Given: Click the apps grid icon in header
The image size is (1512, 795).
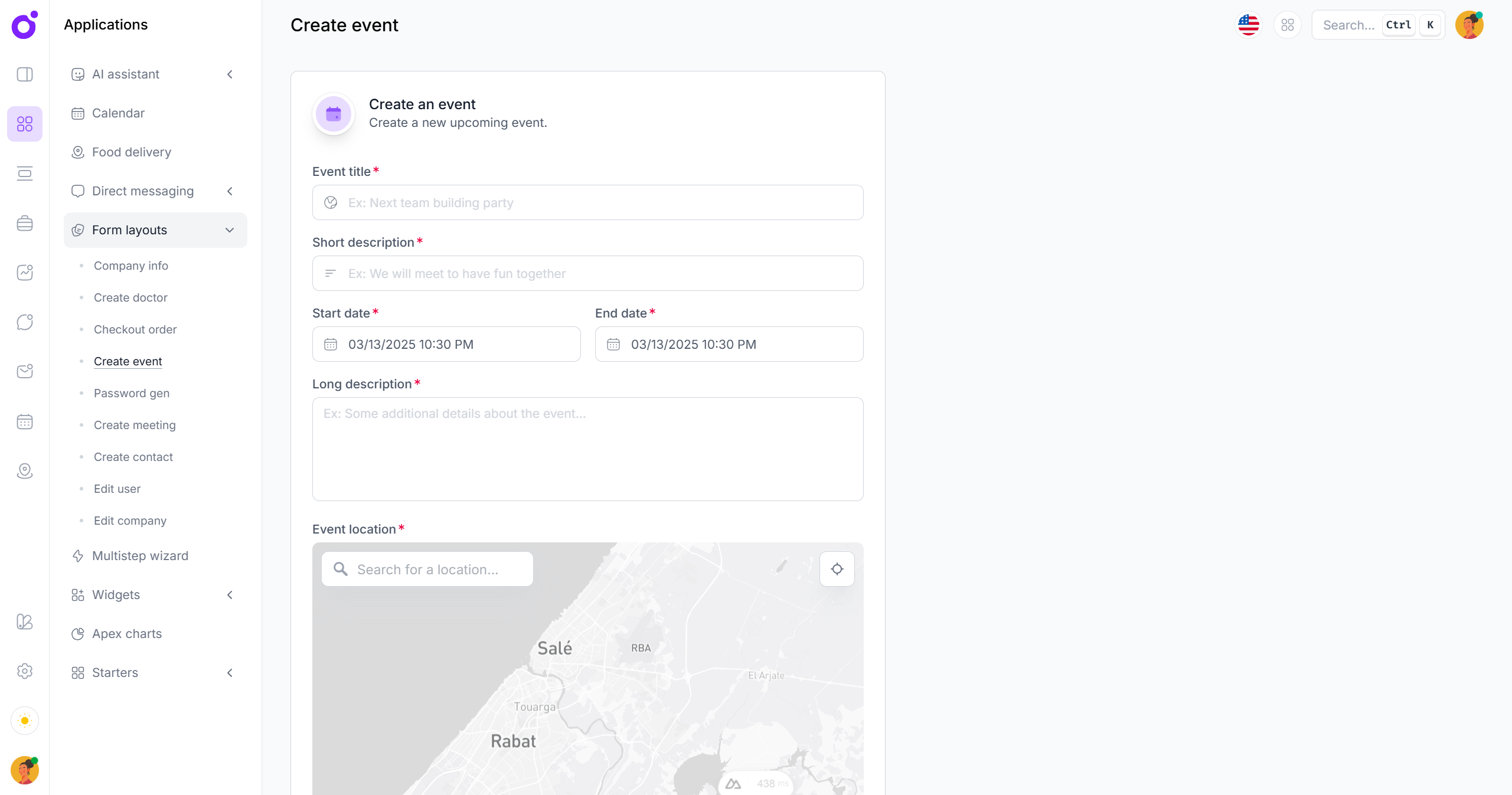Looking at the screenshot, I should tap(1287, 25).
